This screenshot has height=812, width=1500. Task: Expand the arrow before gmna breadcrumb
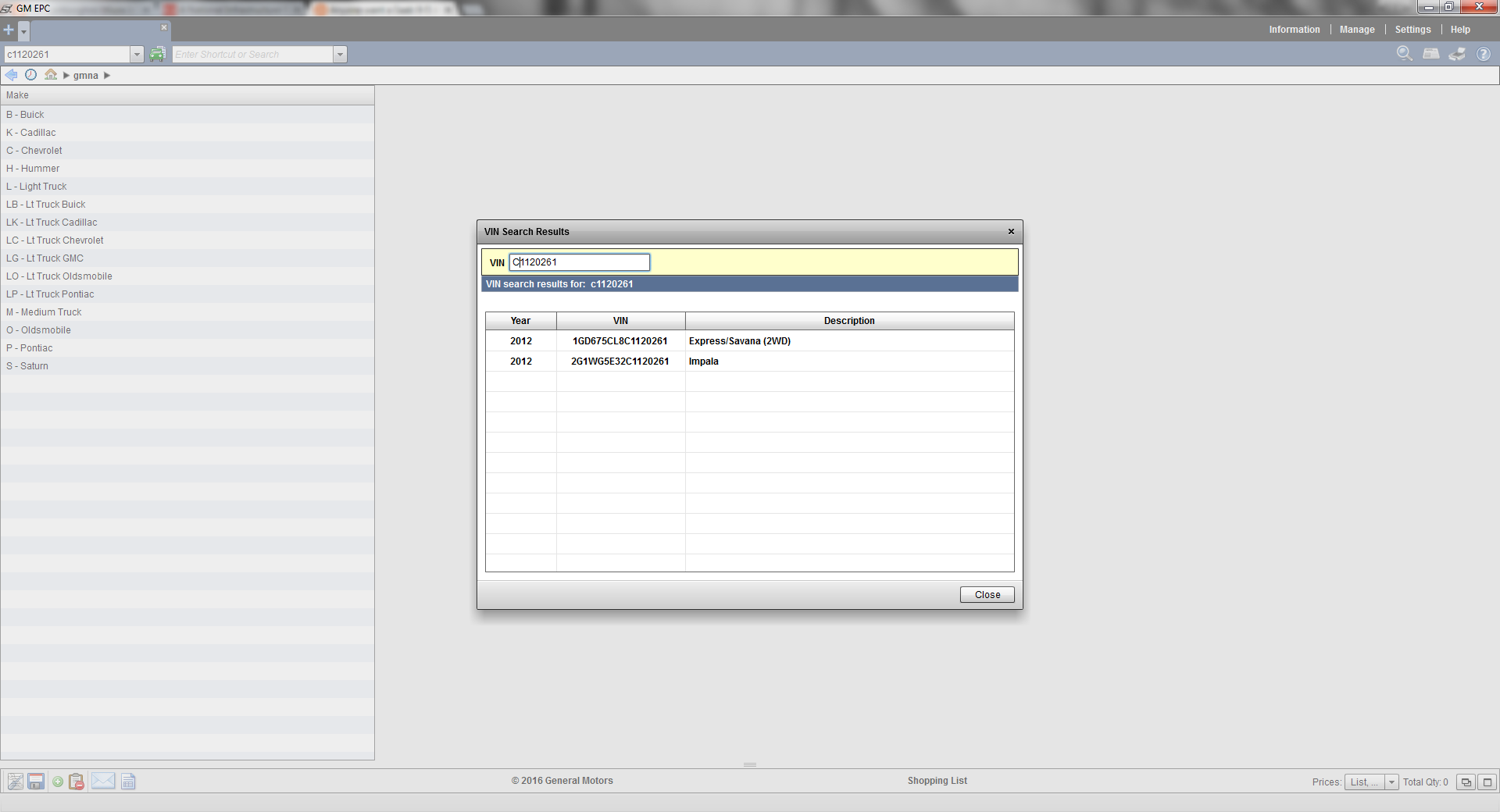66,76
